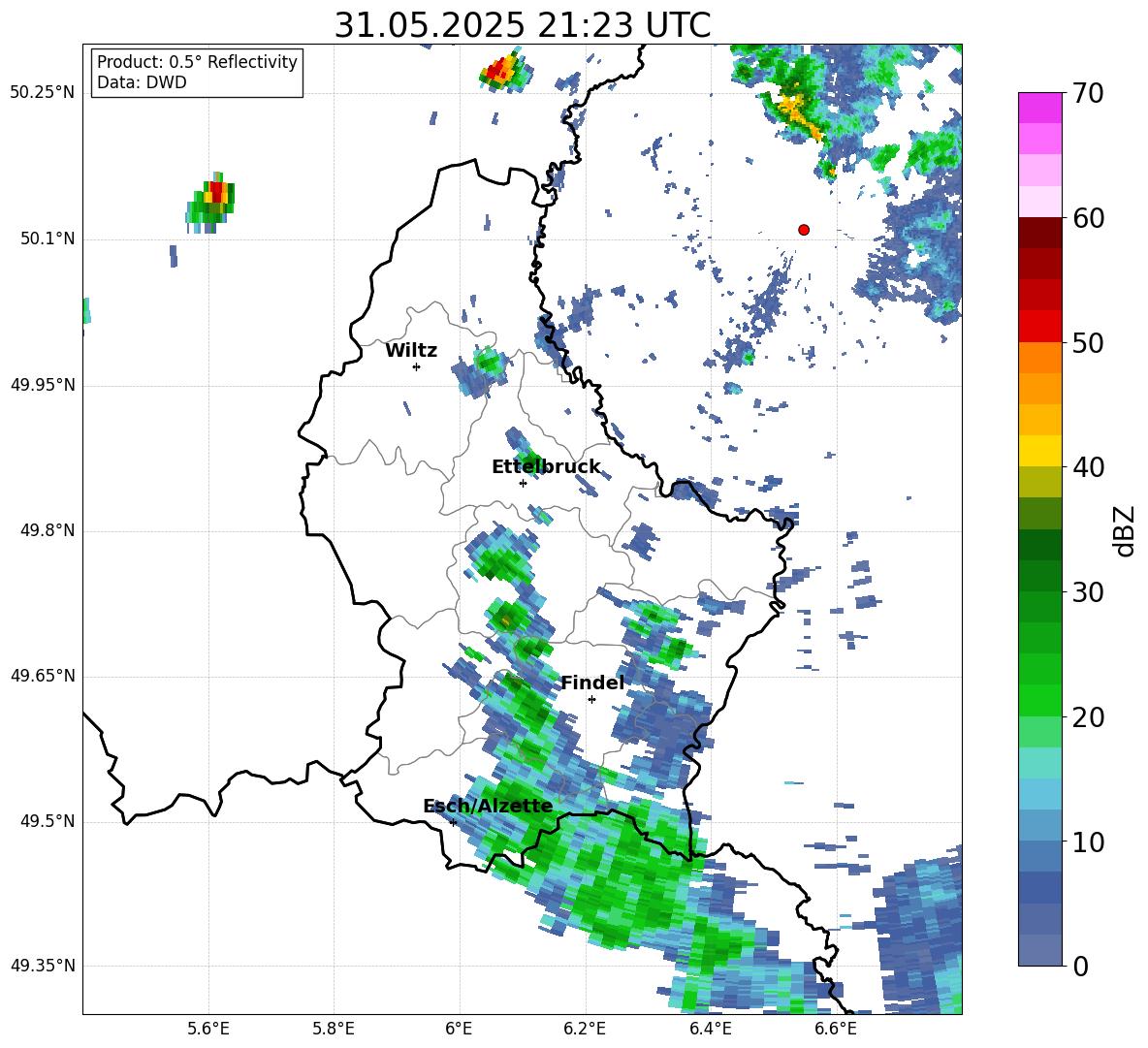1148x1048 pixels.
Task: Click the Findel city label
Action: (592, 683)
